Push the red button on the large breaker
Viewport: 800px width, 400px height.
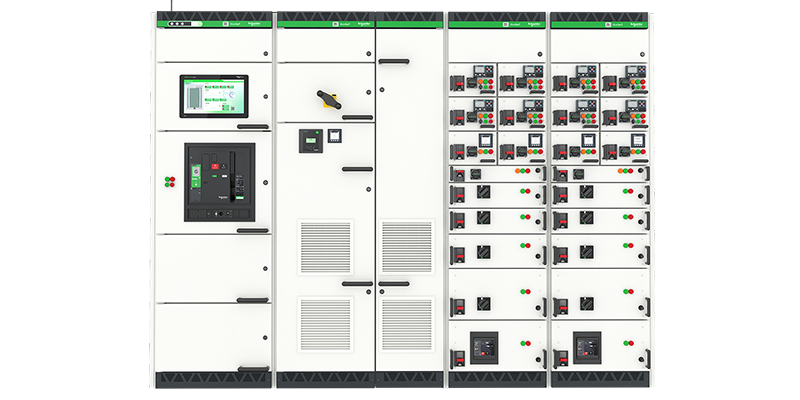[215, 166]
